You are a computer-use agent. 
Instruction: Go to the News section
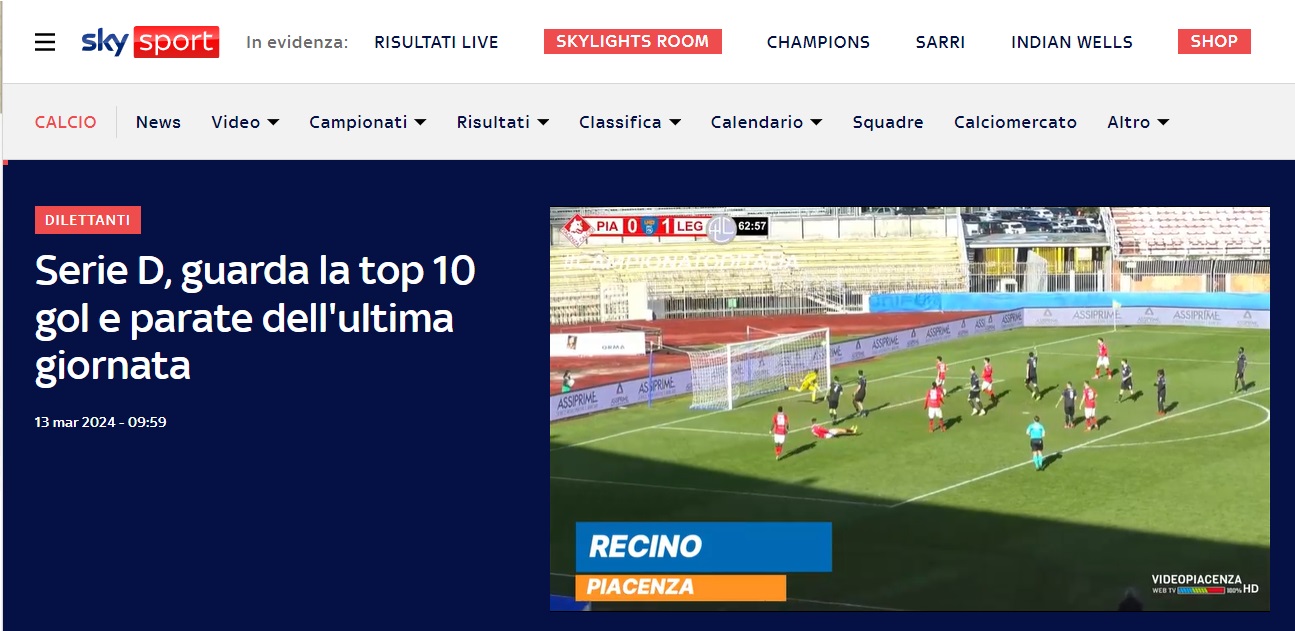click(158, 122)
